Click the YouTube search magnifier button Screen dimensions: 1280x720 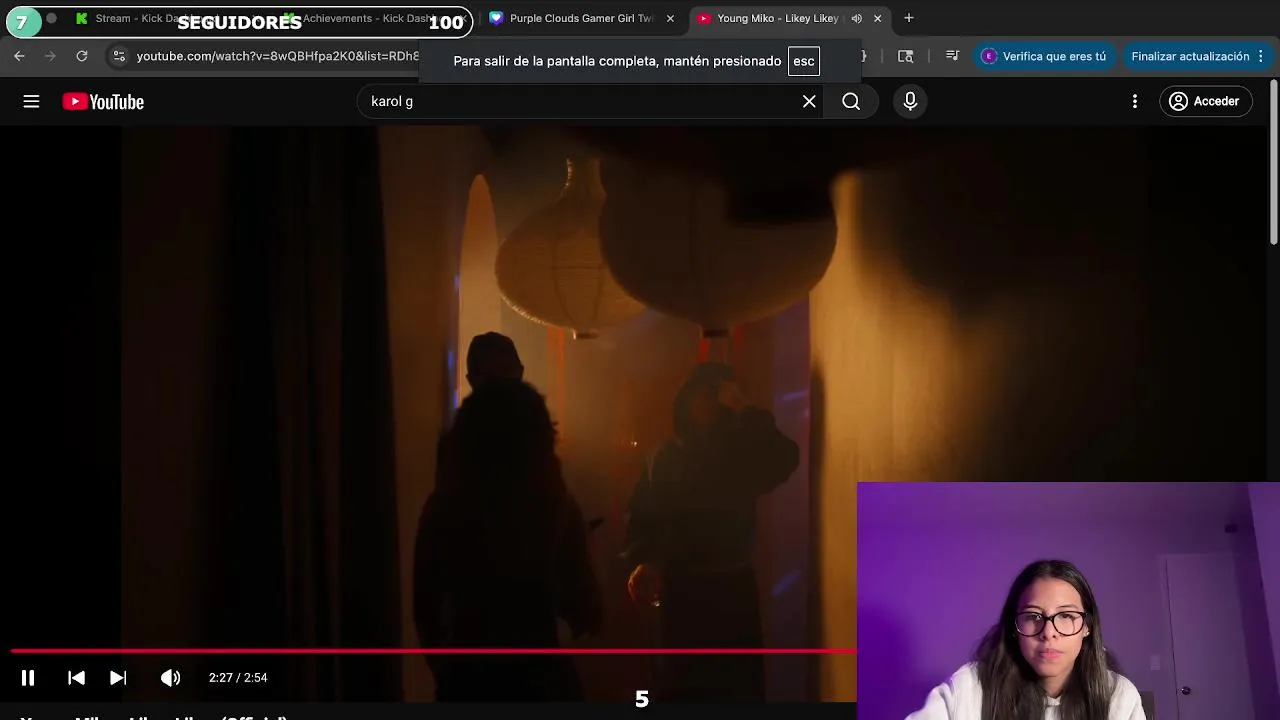pyautogui.click(x=851, y=101)
